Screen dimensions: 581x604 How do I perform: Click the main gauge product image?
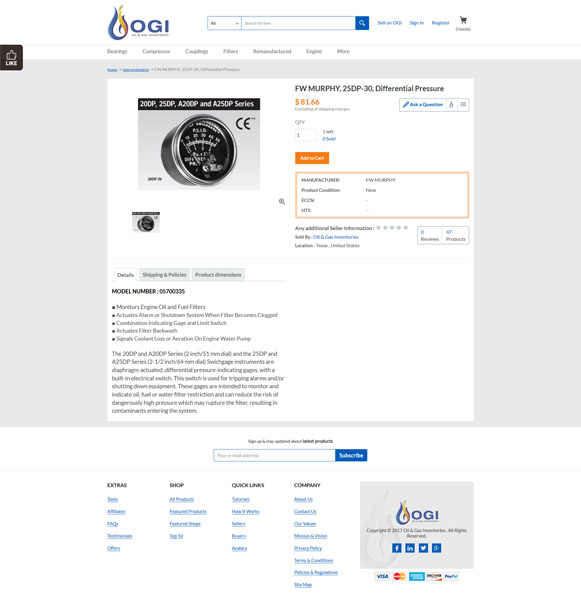[199, 144]
